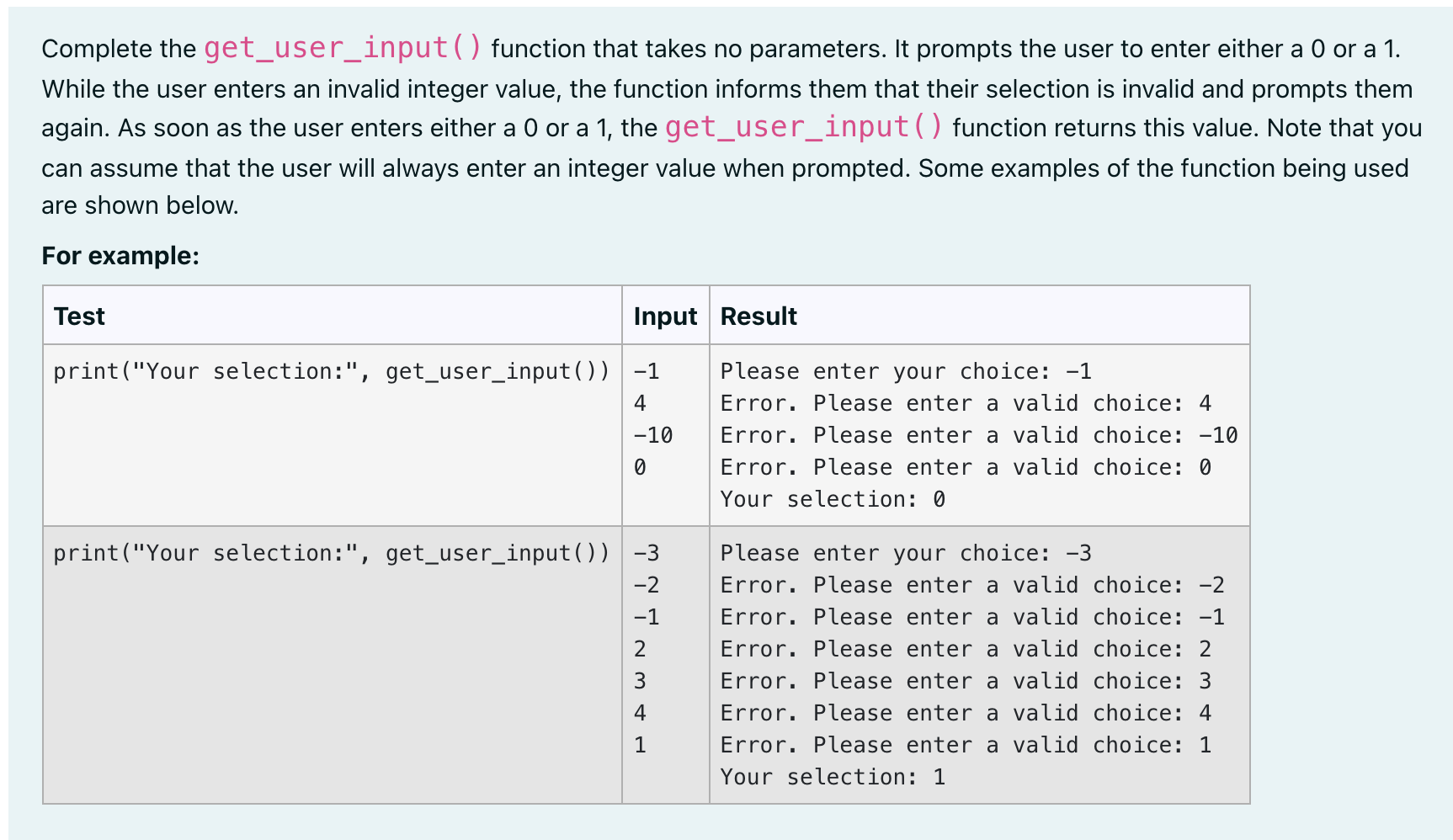Click the second print statement in the Test column
1453x840 pixels.
[x=333, y=552]
